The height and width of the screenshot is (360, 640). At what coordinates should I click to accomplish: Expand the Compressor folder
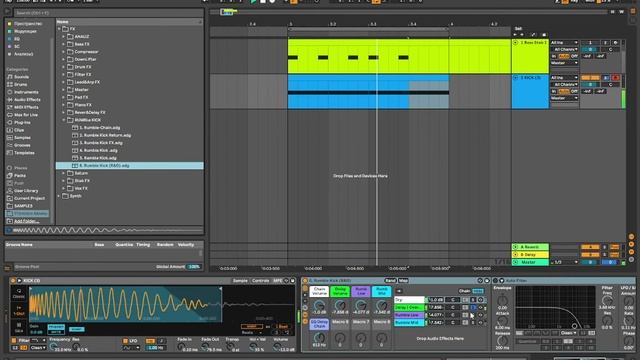64,52
